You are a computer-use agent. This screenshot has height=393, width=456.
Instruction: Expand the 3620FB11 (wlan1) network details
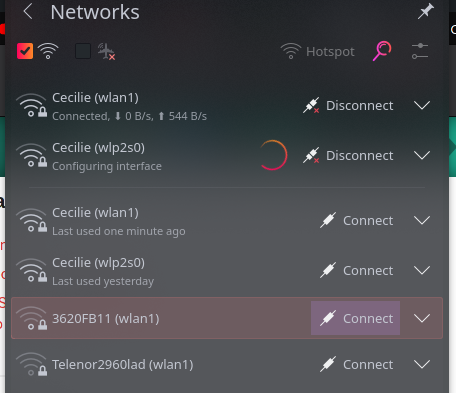(422, 318)
